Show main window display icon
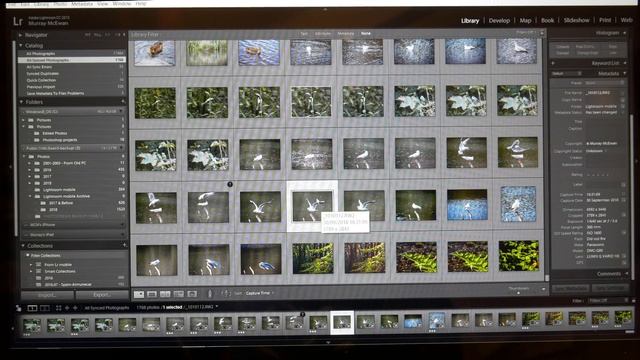 coord(32,308)
